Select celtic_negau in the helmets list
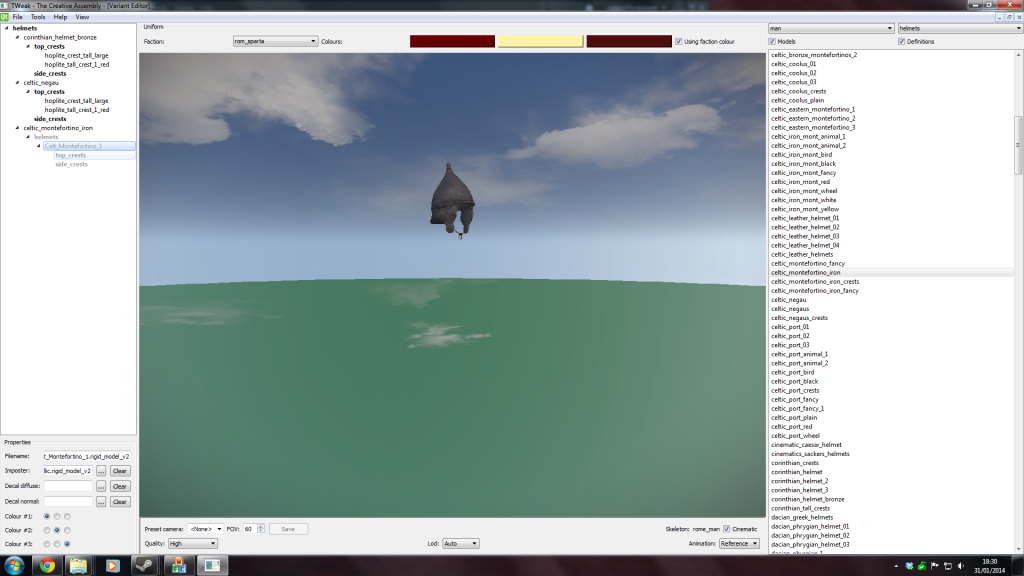This screenshot has width=1024, height=576. click(x=789, y=300)
